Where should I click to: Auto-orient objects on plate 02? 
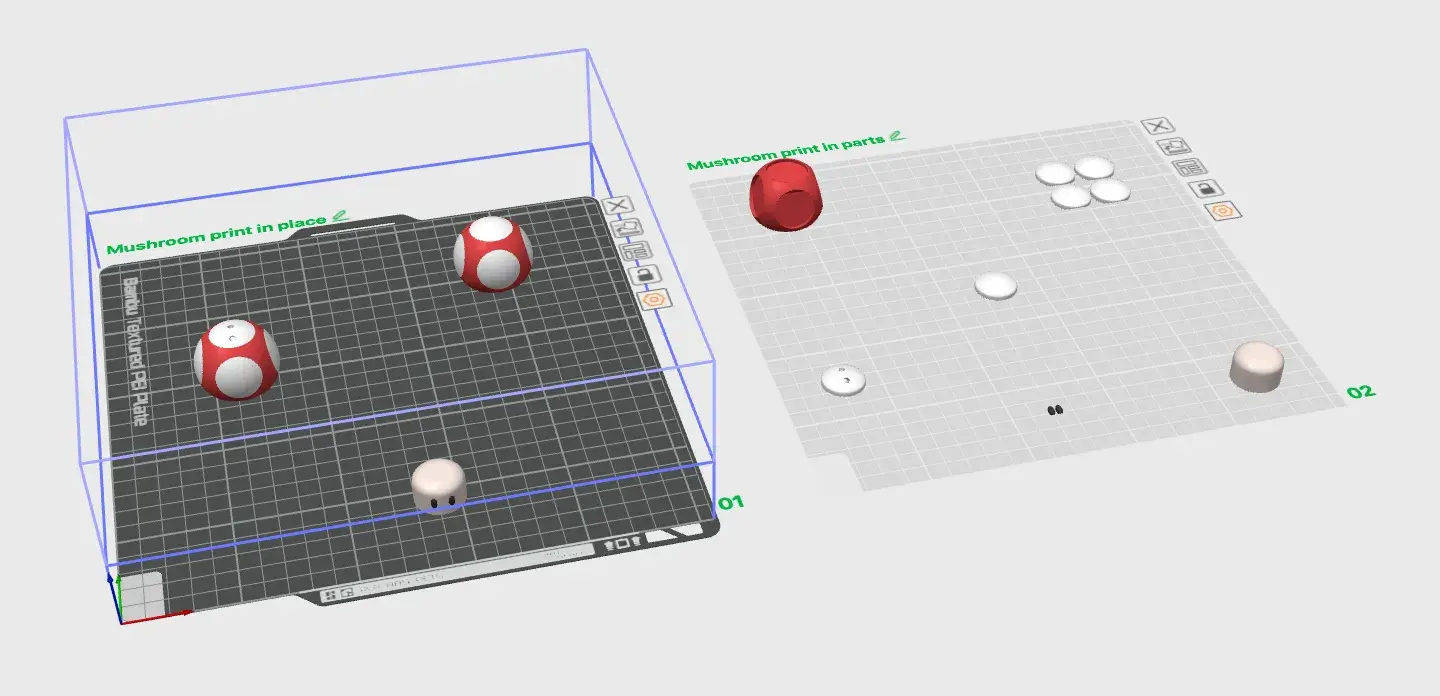coord(1172,147)
